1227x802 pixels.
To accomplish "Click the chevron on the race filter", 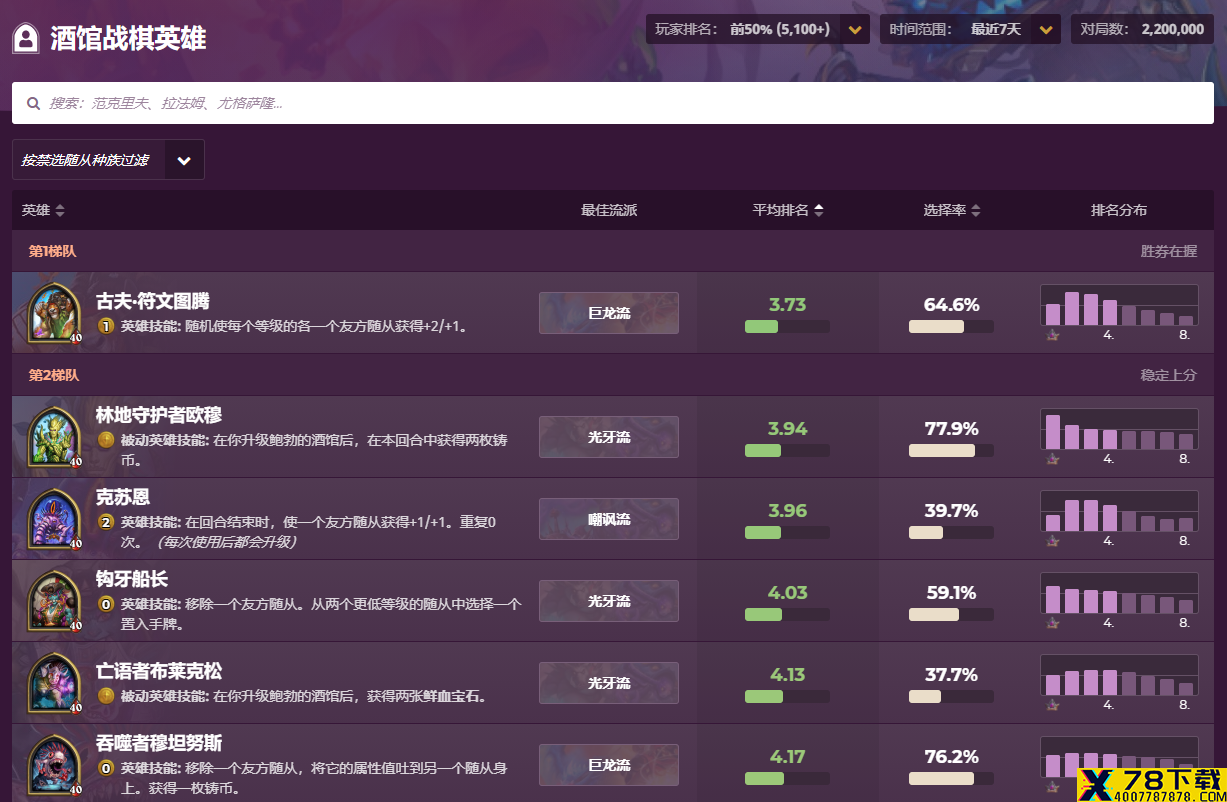I will tap(184, 160).
